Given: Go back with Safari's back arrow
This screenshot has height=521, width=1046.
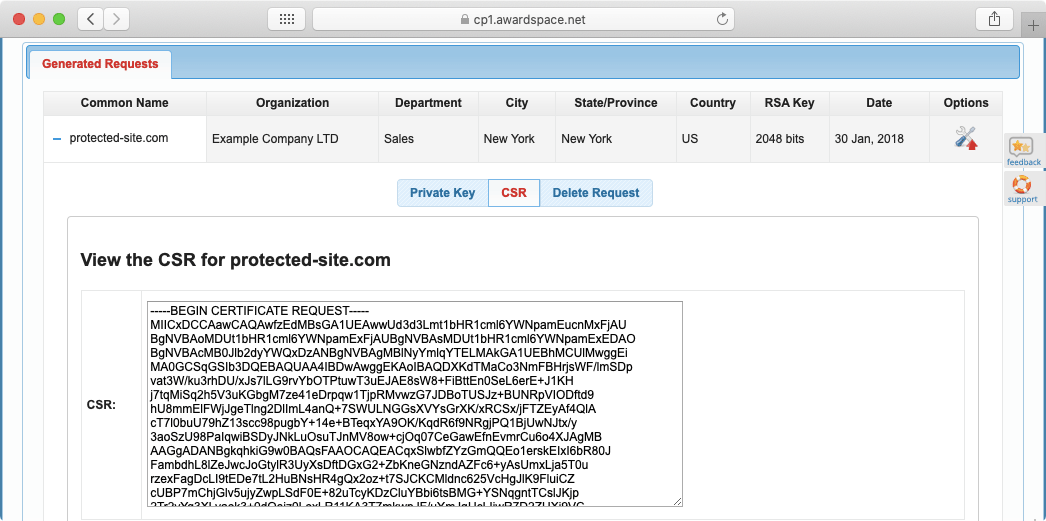Looking at the screenshot, I should coord(90,19).
